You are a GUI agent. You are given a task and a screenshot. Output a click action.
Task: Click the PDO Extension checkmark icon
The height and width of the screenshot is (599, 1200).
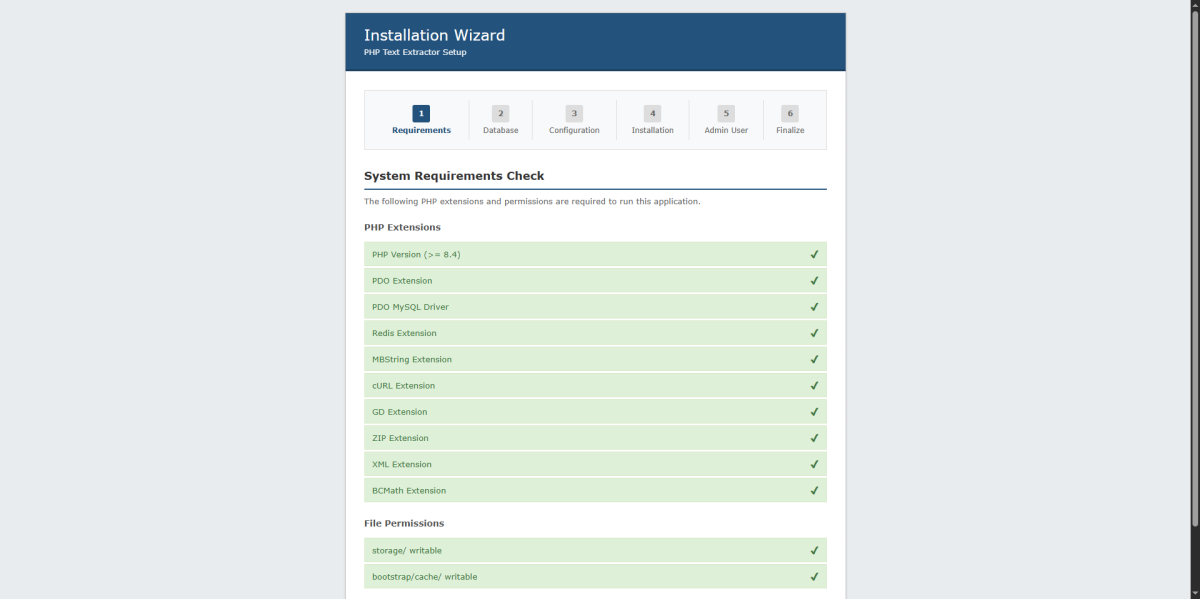814,281
